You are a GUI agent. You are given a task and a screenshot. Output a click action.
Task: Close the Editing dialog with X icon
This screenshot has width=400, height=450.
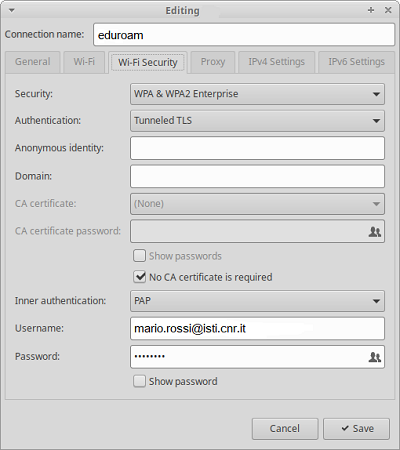pyautogui.click(x=388, y=10)
